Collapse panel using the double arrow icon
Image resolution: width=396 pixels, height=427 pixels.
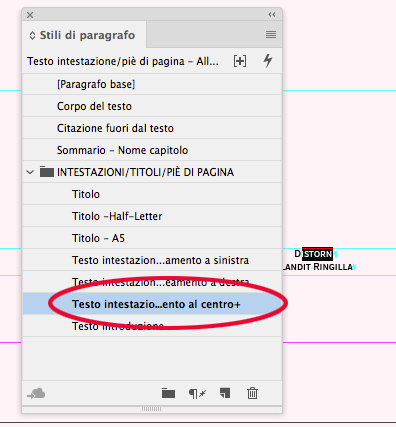click(x=272, y=15)
